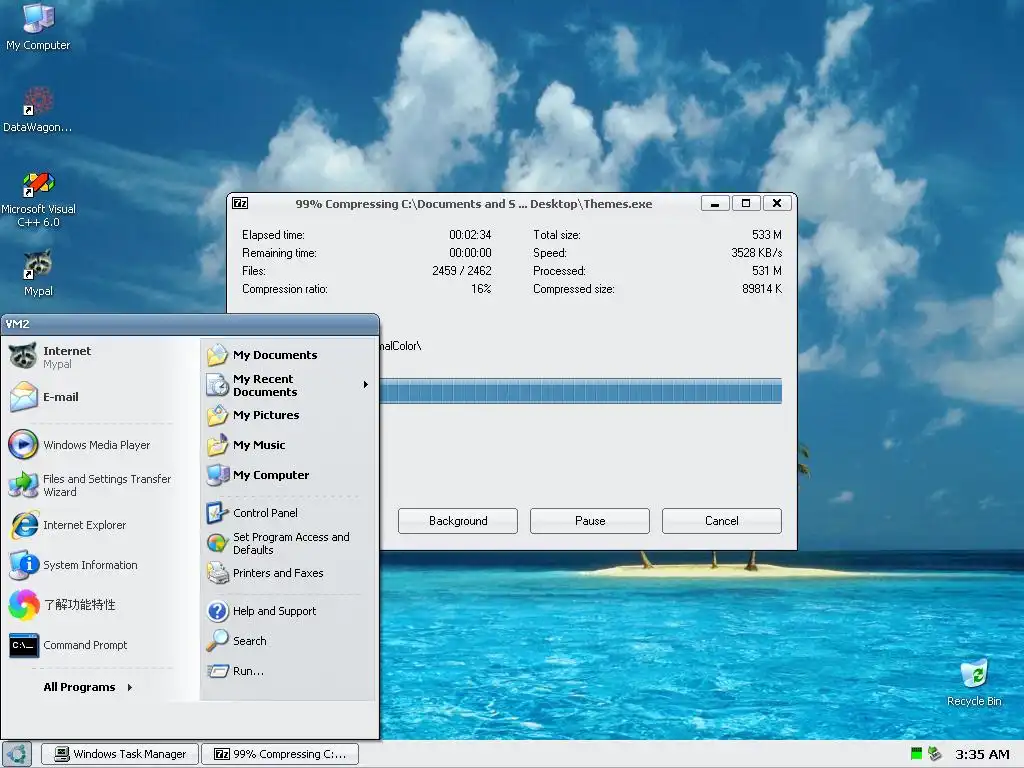Click the Internet Explorer icon in Start menu

(23, 525)
